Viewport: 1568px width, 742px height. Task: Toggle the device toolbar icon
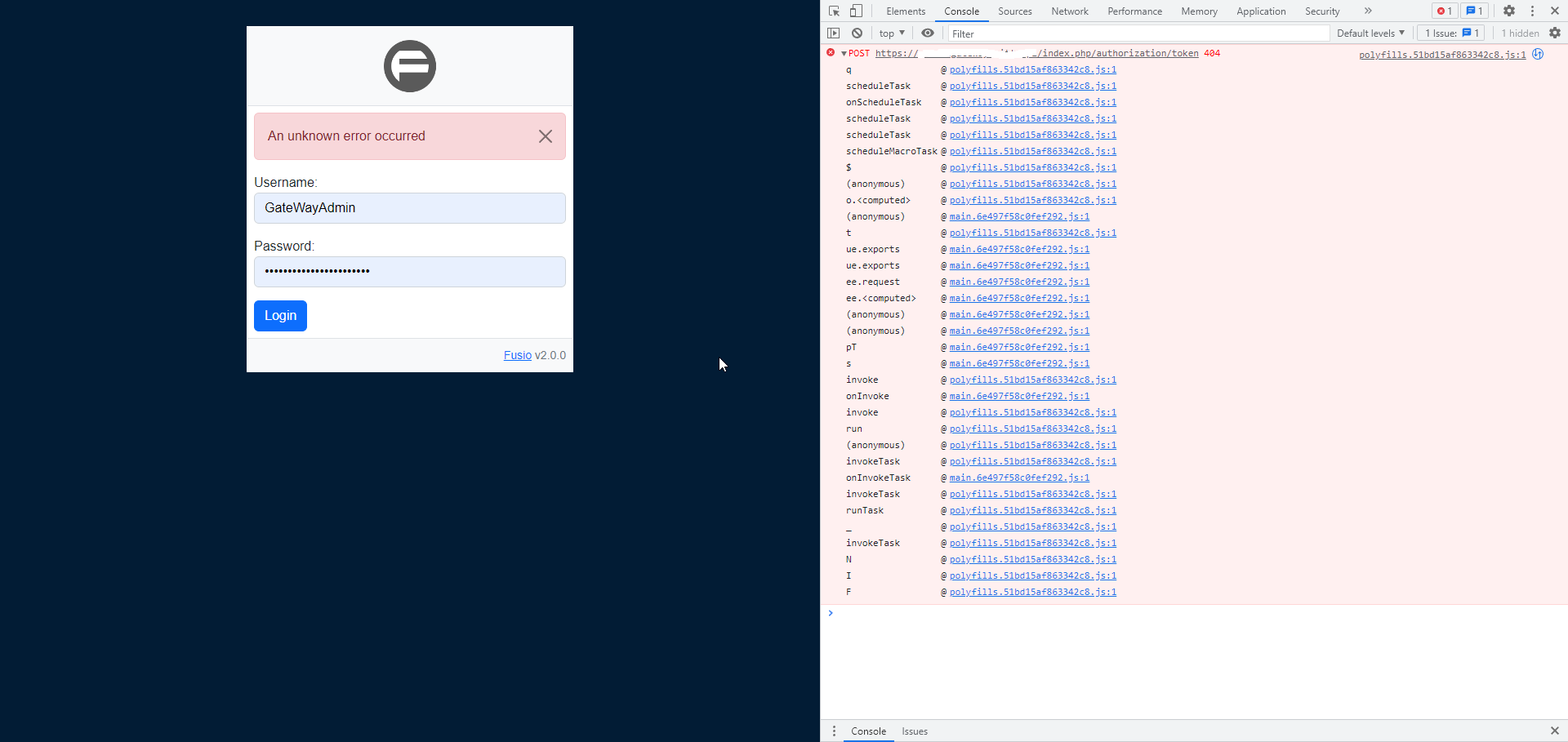[856, 11]
